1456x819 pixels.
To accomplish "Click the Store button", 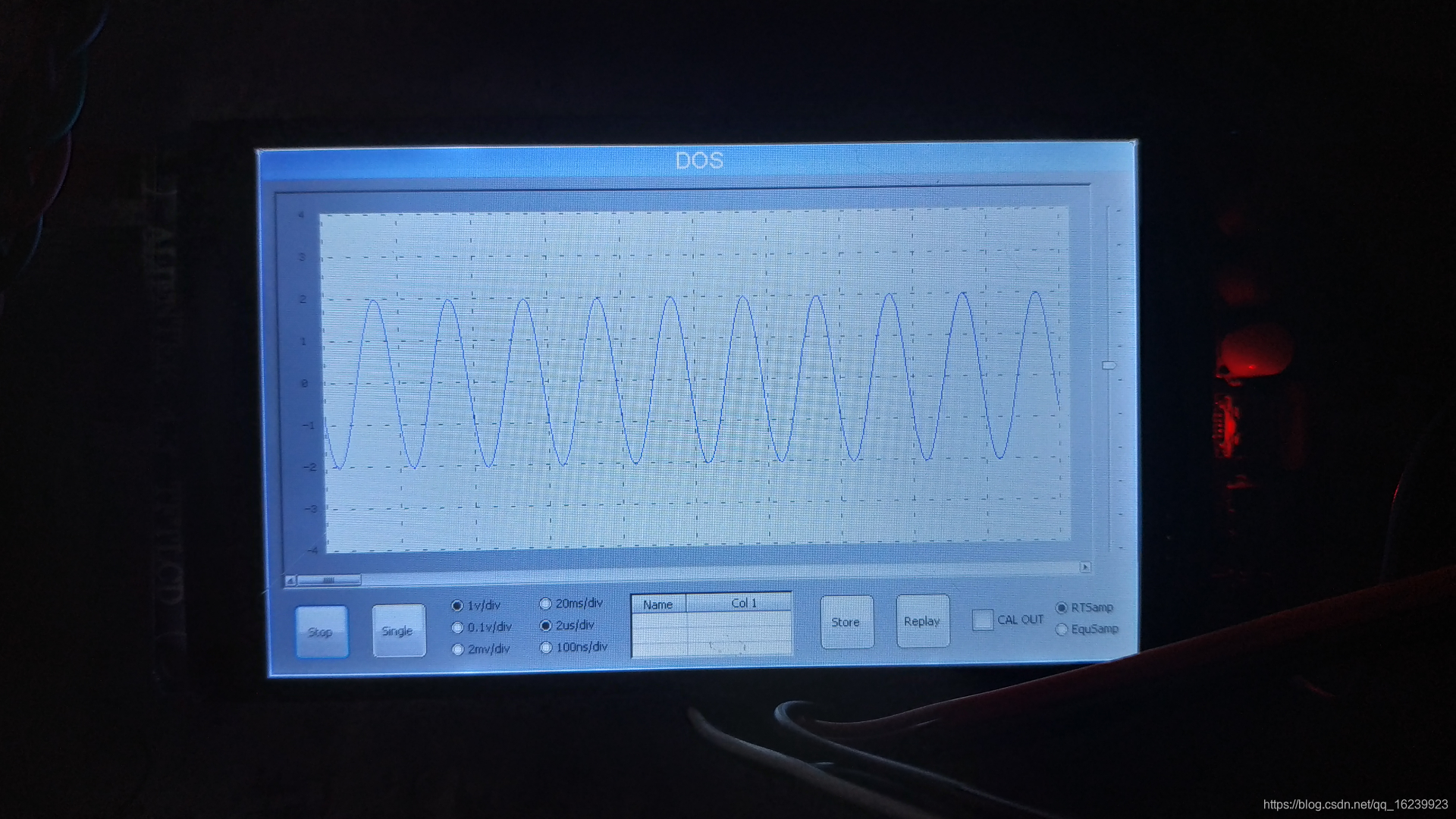I will [x=846, y=622].
